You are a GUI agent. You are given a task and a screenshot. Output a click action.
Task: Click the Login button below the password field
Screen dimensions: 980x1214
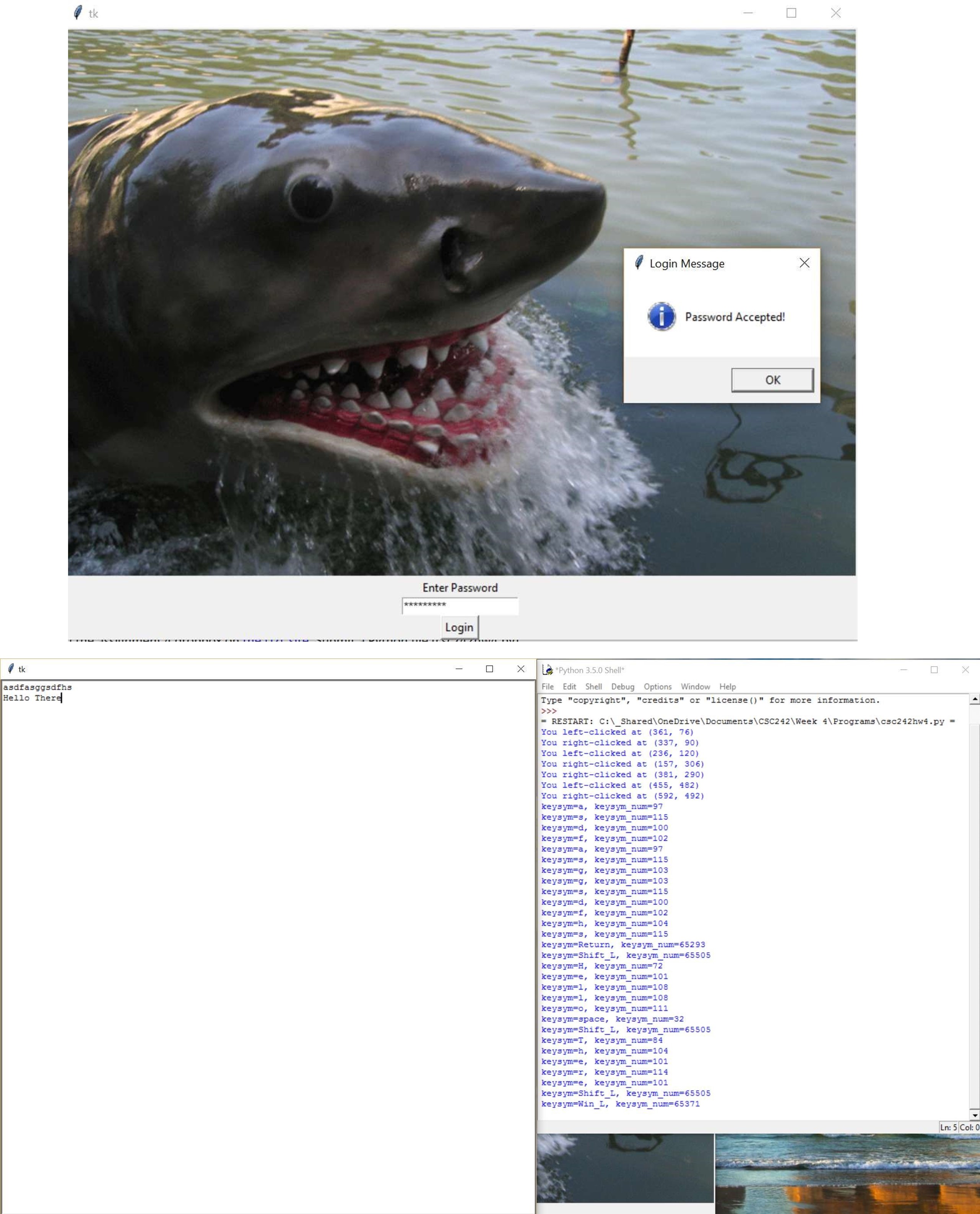(x=459, y=626)
